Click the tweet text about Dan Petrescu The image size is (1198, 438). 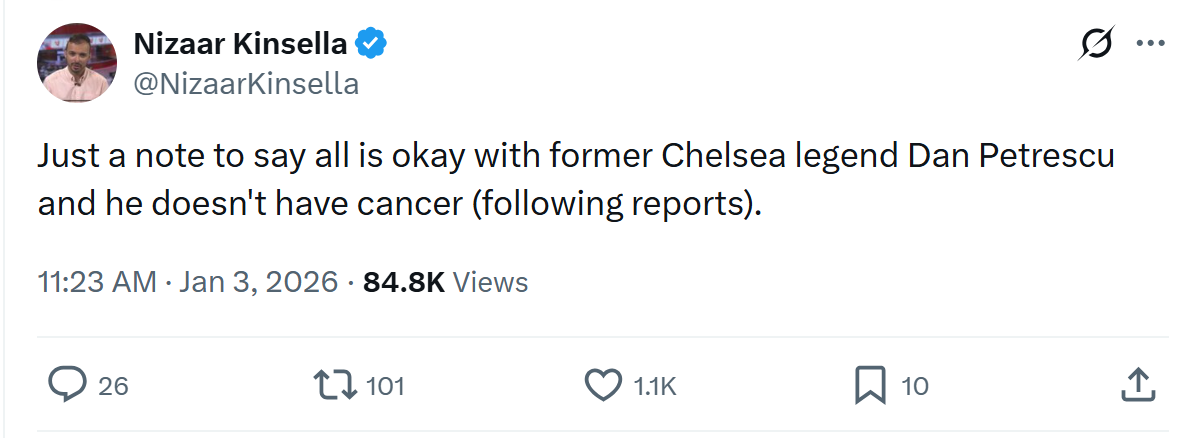click(x=576, y=180)
